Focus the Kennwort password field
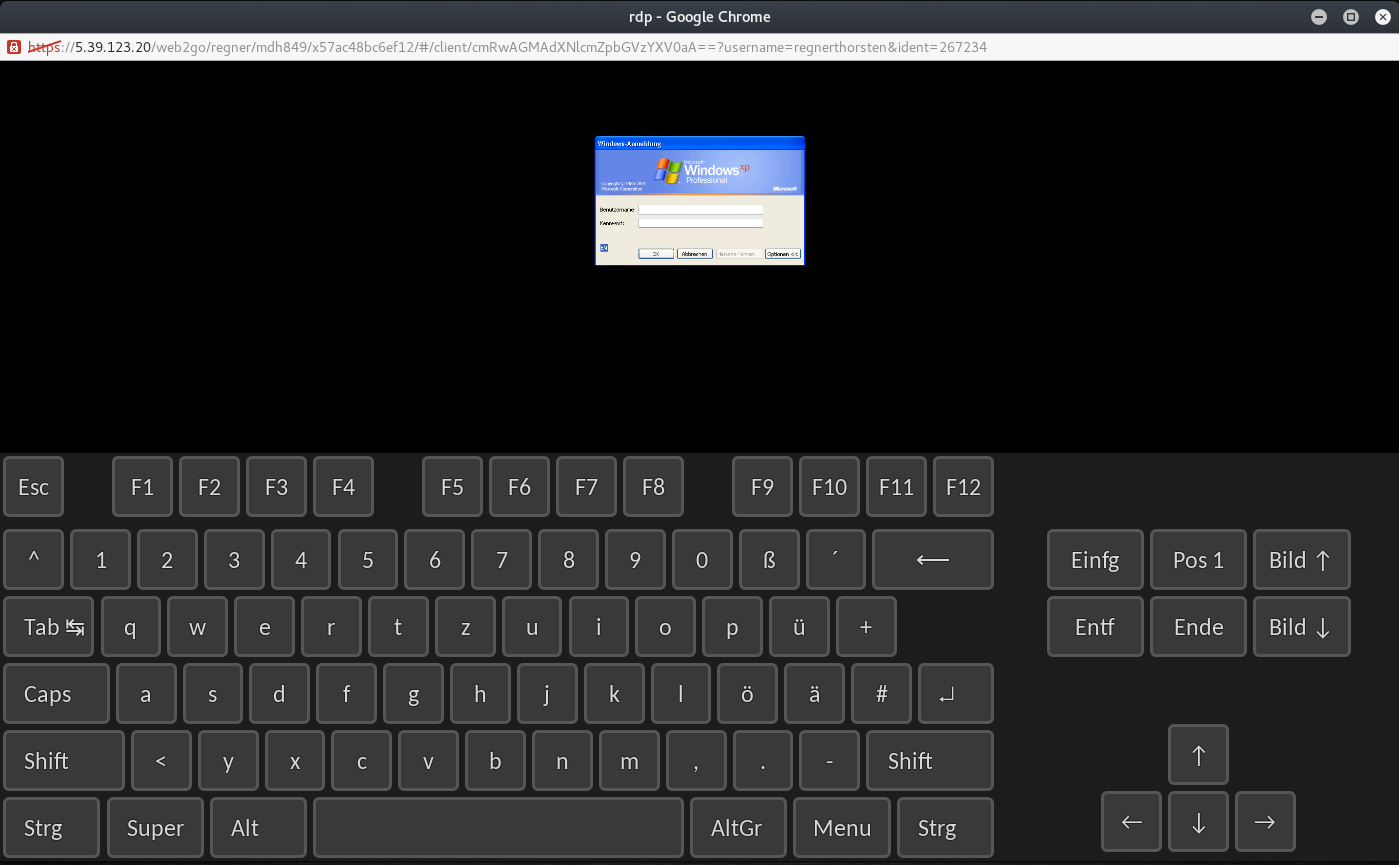The height and width of the screenshot is (865, 1399). coord(700,223)
